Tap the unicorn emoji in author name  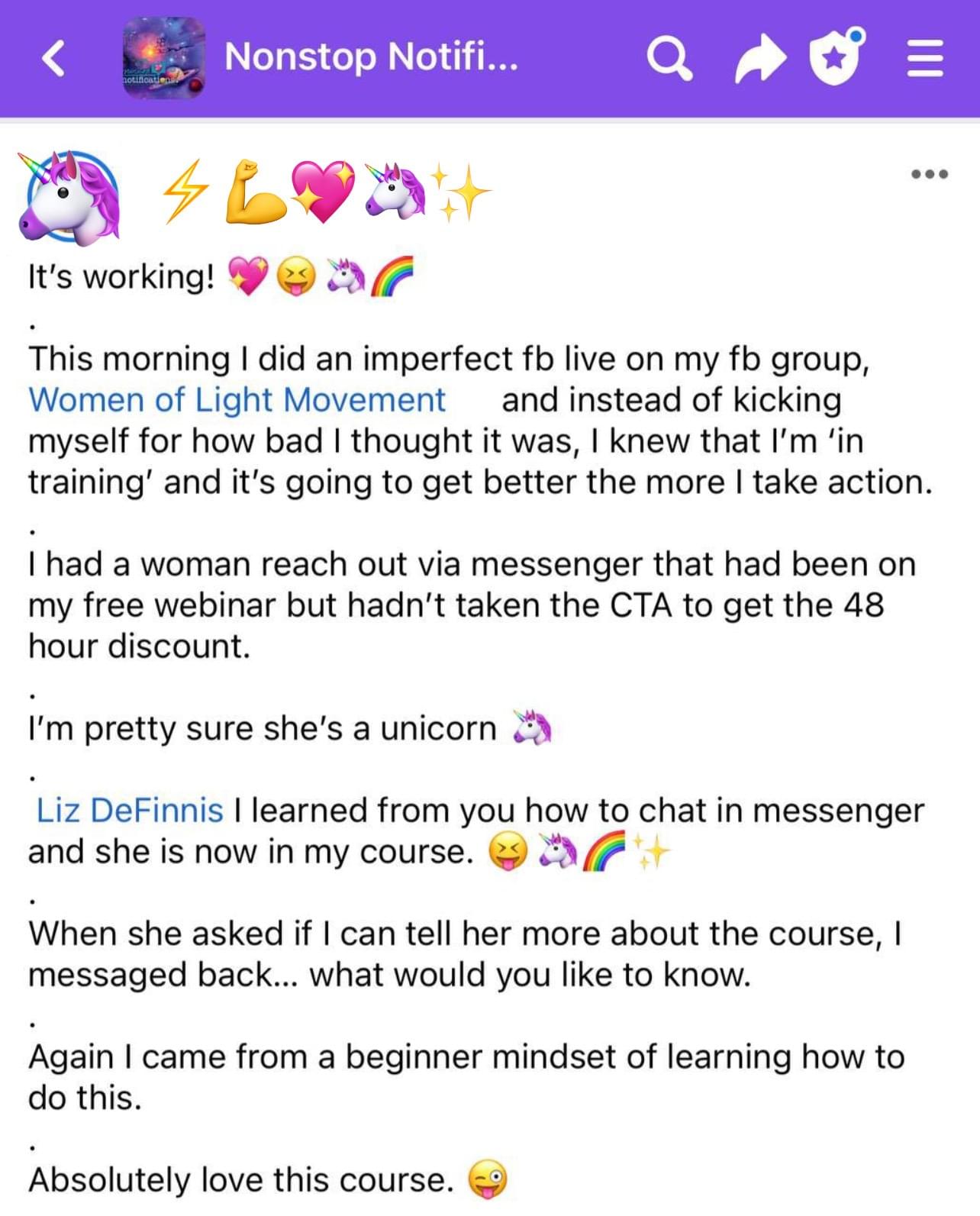tap(395, 190)
